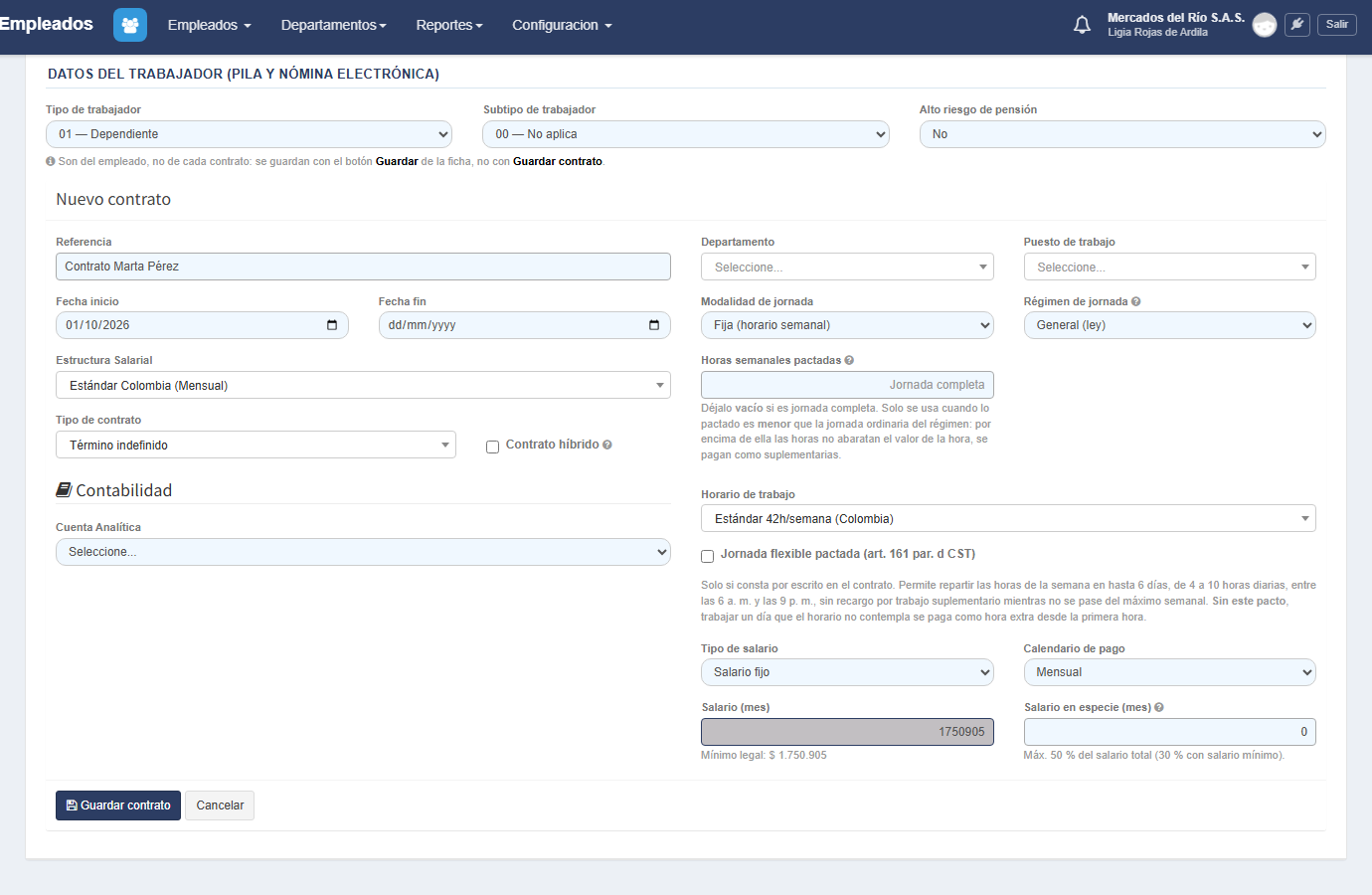Click the Cancelar button
This screenshot has height=895, width=1372.
coord(220,805)
